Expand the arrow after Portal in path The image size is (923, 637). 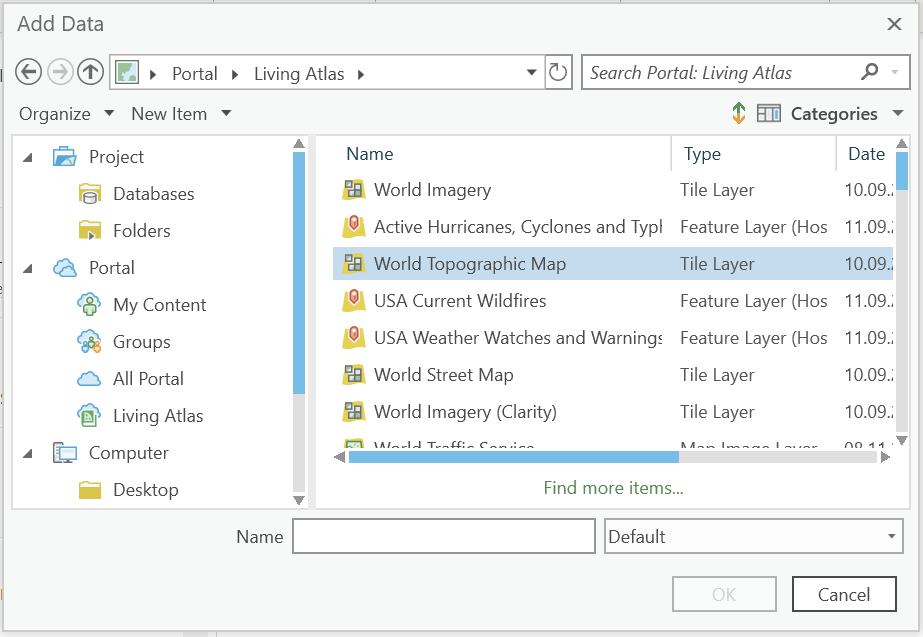click(235, 74)
